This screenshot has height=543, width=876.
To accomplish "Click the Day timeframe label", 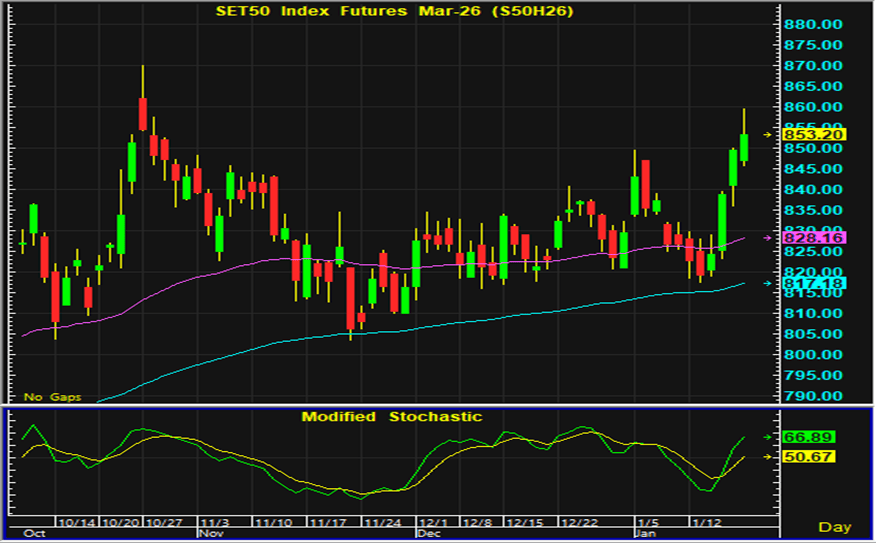I will coord(834,526).
